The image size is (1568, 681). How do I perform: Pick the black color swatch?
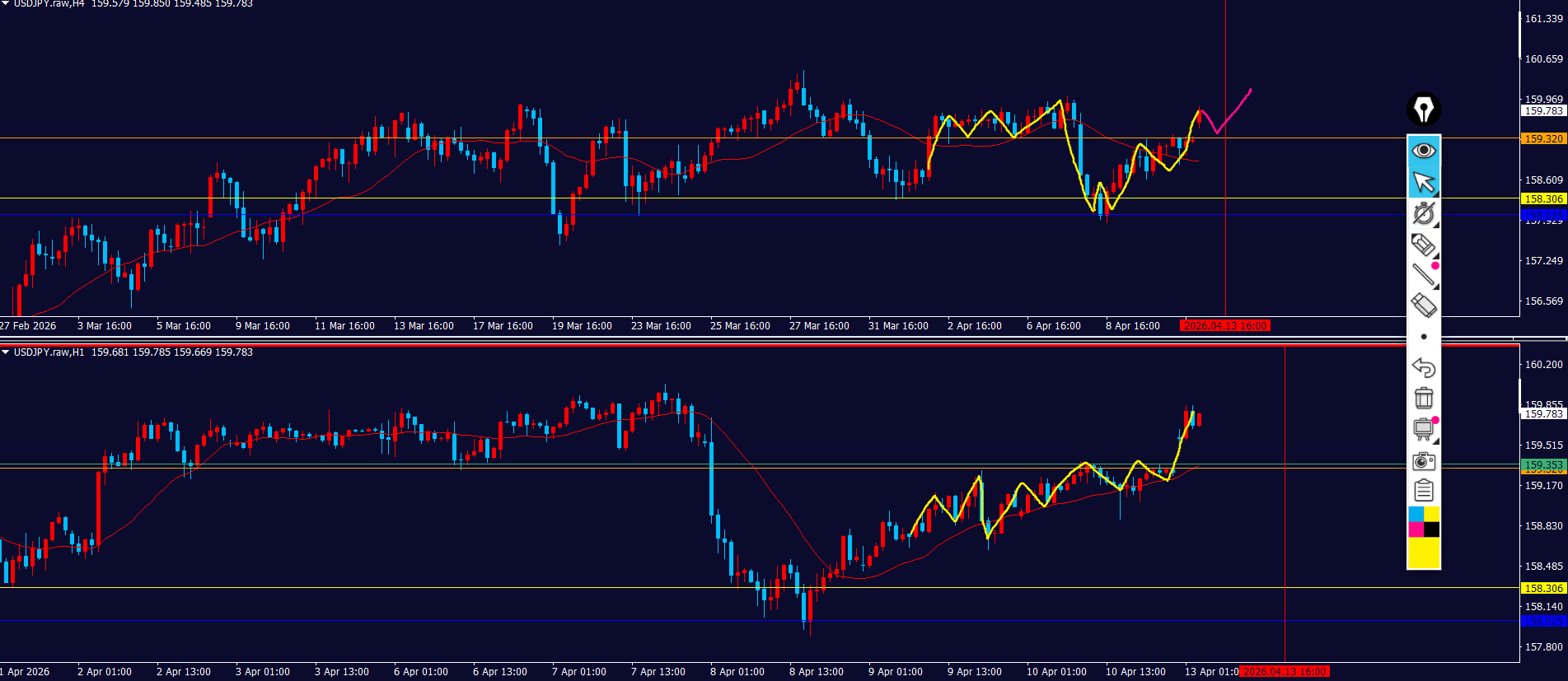[1432, 529]
